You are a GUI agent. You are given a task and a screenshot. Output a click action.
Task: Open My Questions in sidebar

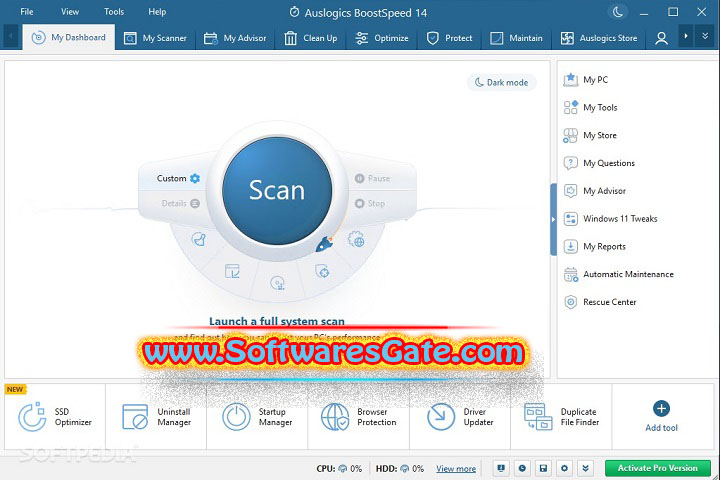[599, 163]
